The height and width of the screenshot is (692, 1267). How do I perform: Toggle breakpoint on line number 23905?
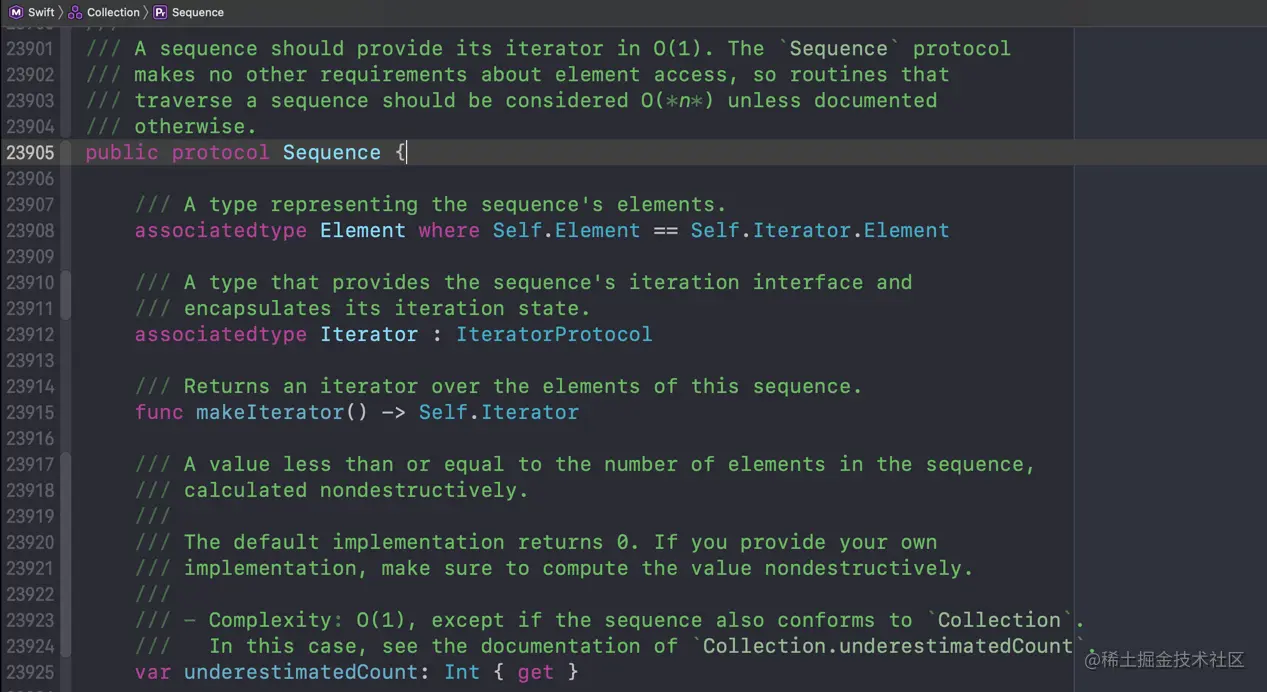[x=30, y=152]
